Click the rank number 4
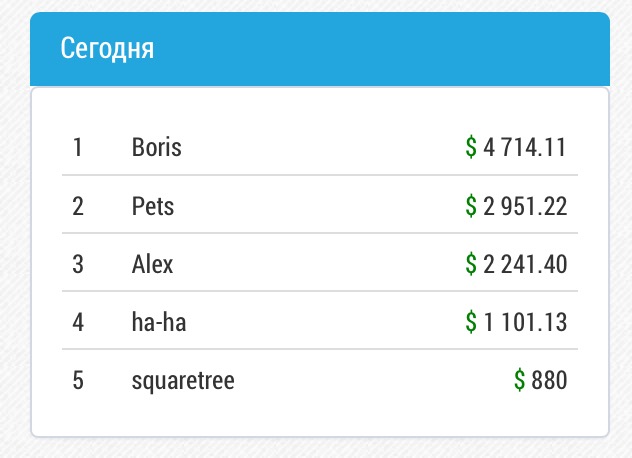The height and width of the screenshot is (458, 632). coord(78,323)
